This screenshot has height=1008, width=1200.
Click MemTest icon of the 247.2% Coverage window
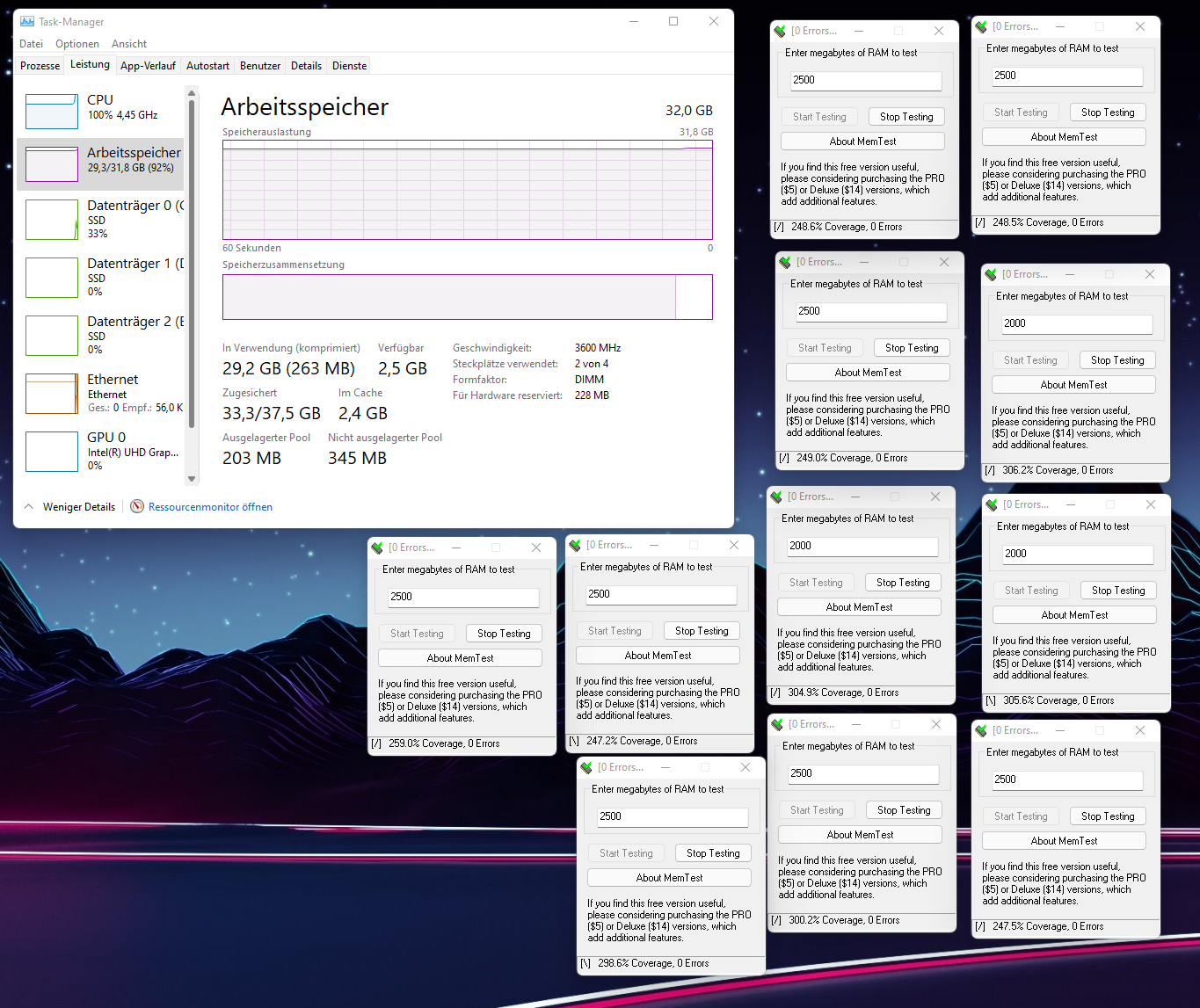click(574, 545)
